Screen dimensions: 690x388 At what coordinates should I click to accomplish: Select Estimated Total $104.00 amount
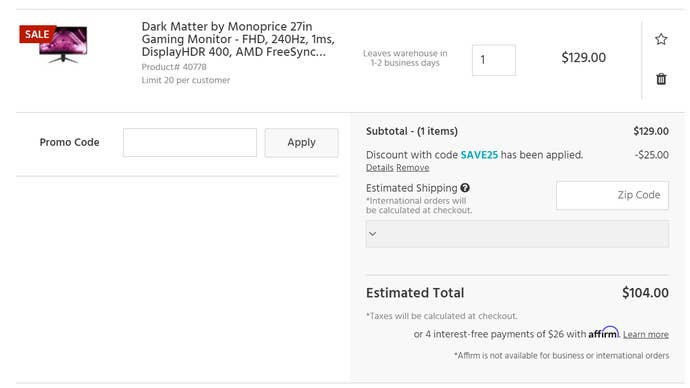[x=645, y=293]
